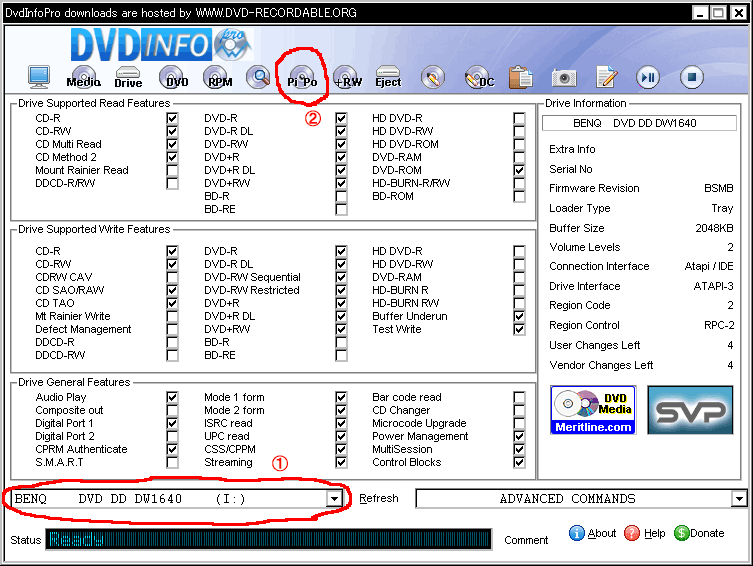Click the blue About info icon
The image size is (753, 566).
[577, 533]
